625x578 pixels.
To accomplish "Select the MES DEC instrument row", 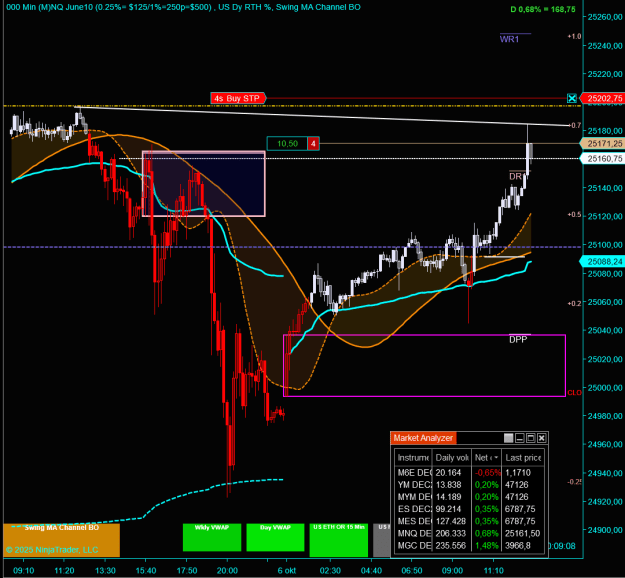I will tap(469, 521).
